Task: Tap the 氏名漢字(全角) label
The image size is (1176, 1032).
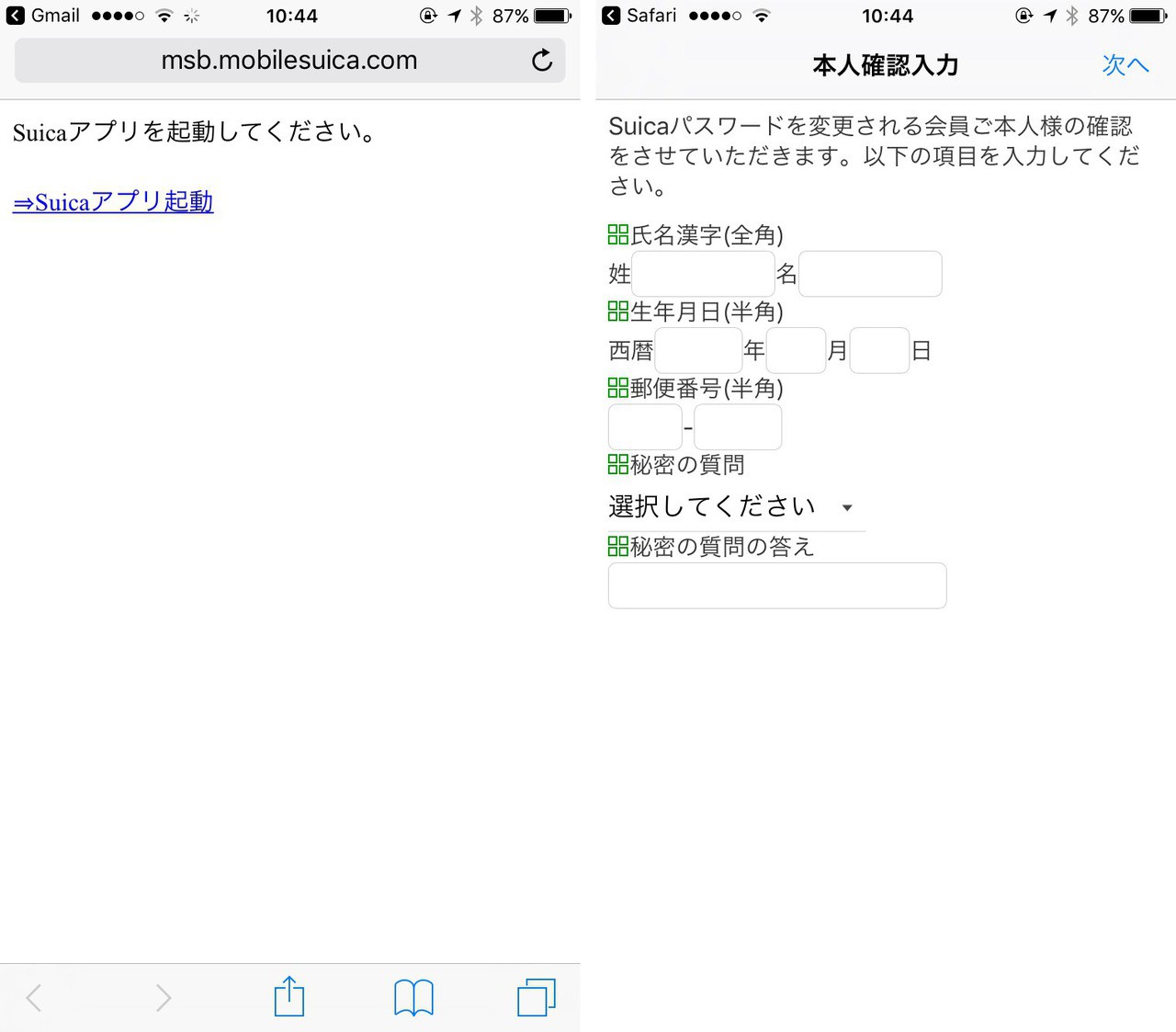Action: coord(707,235)
